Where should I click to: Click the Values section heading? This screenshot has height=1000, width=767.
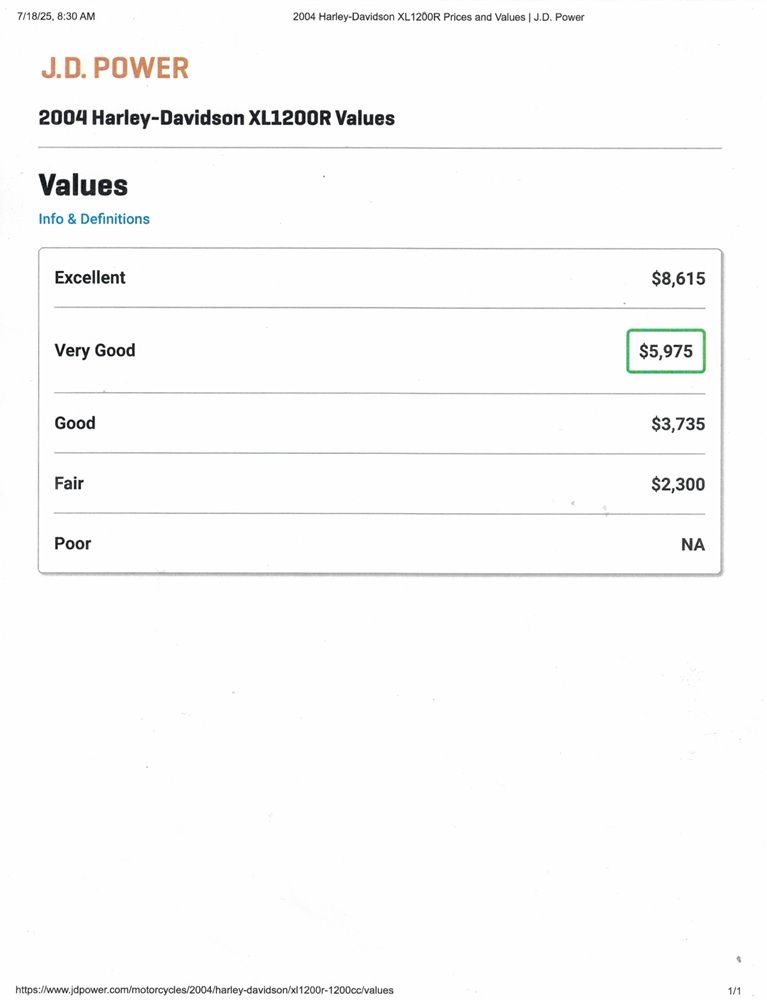coord(83,185)
